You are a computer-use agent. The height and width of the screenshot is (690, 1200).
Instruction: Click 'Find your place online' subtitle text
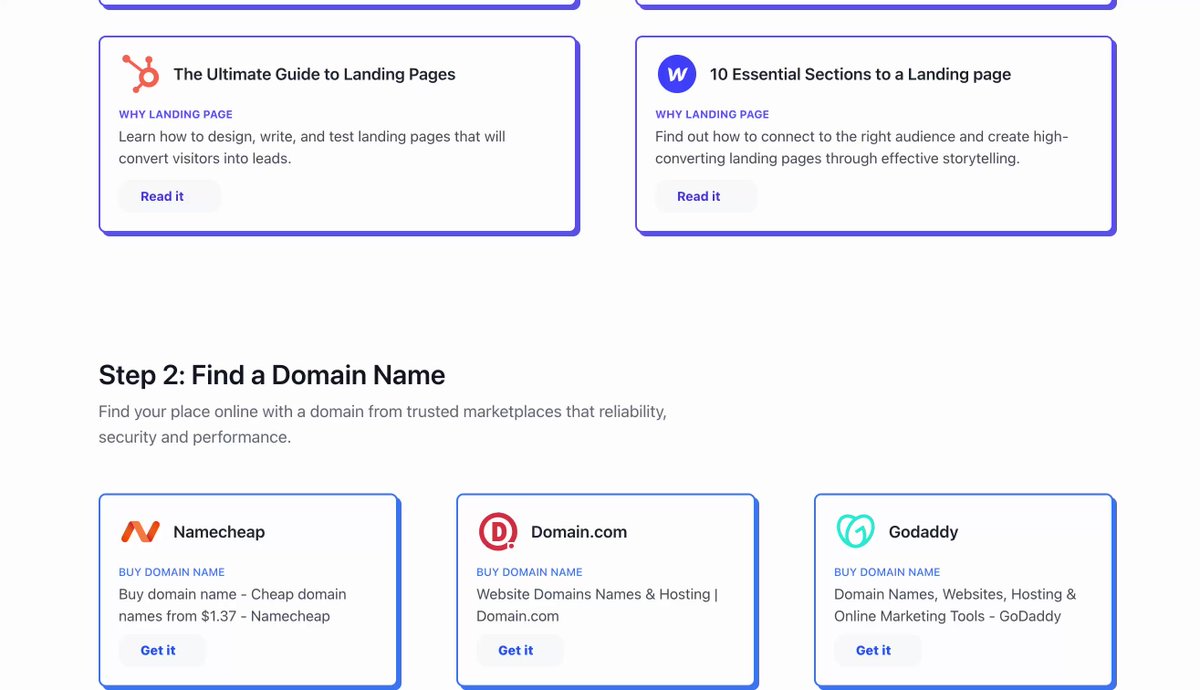click(382, 424)
